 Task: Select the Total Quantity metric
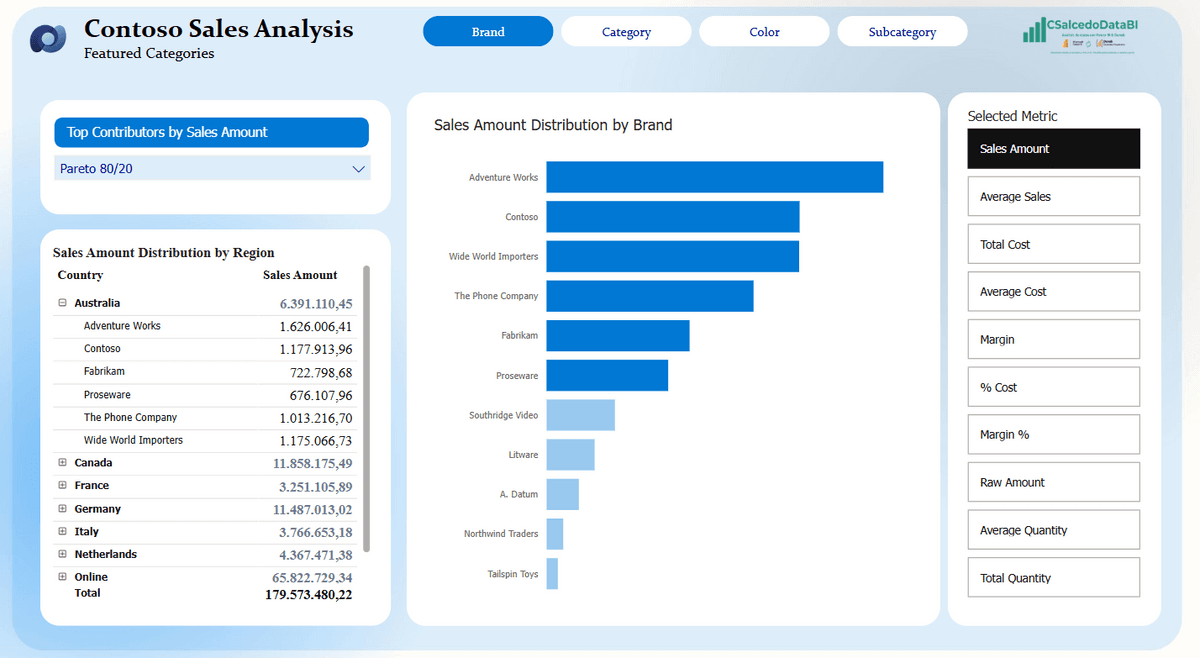point(1053,578)
